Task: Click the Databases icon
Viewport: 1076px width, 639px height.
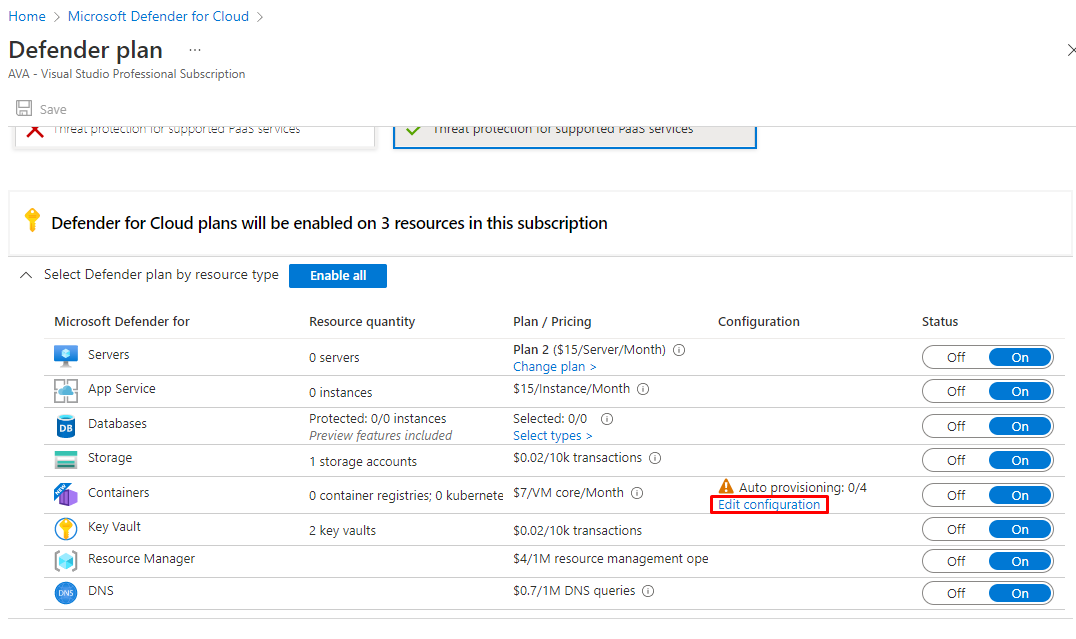Action: pyautogui.click(x=66, y=426)
